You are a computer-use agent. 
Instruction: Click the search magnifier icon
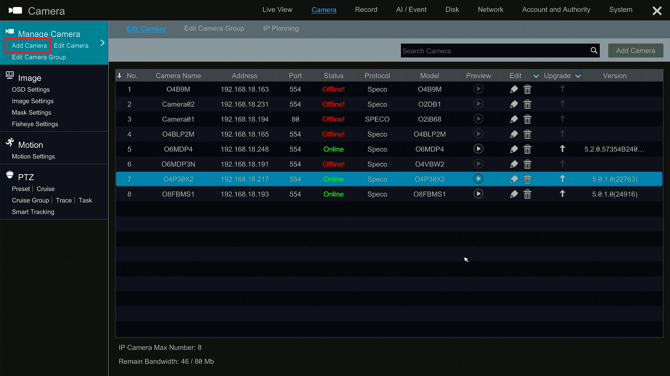pyautogui.click(x=594, y=50)
